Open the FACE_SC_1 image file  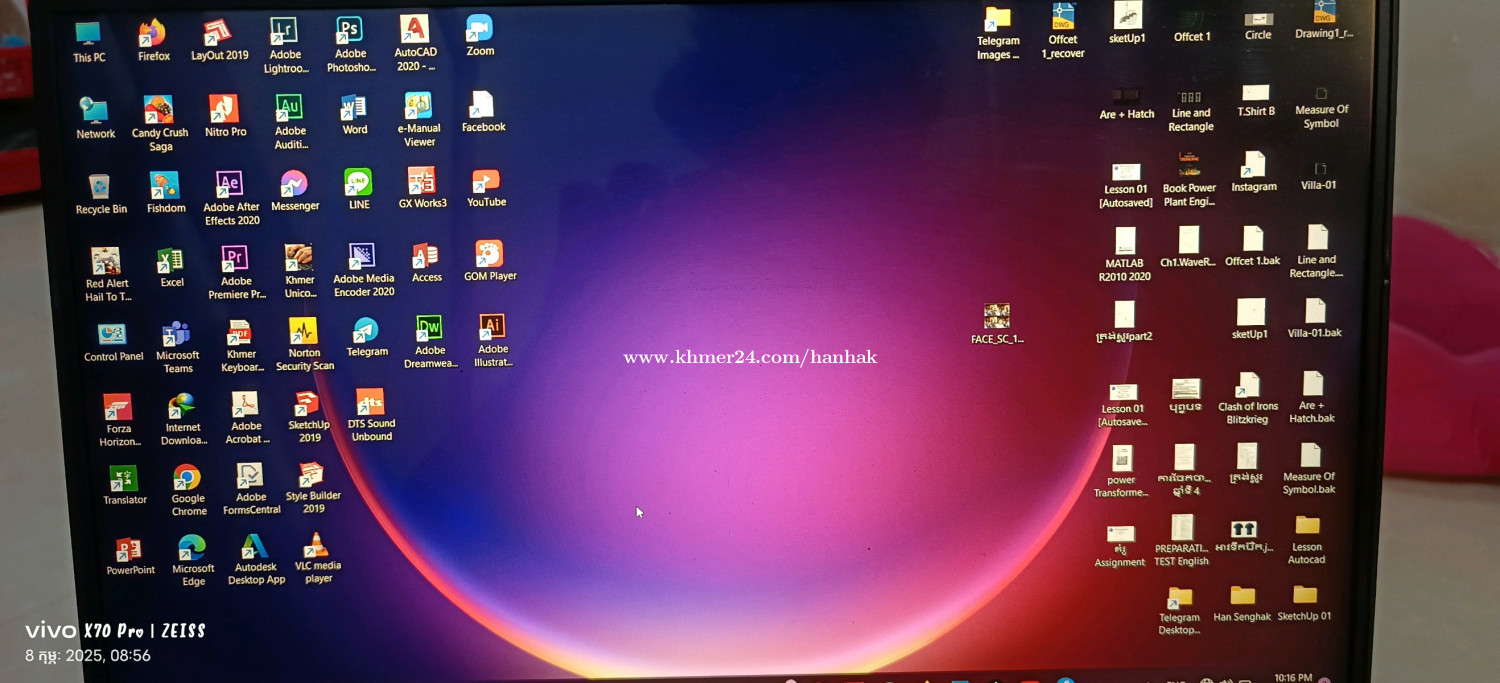(x=996, y=323)
